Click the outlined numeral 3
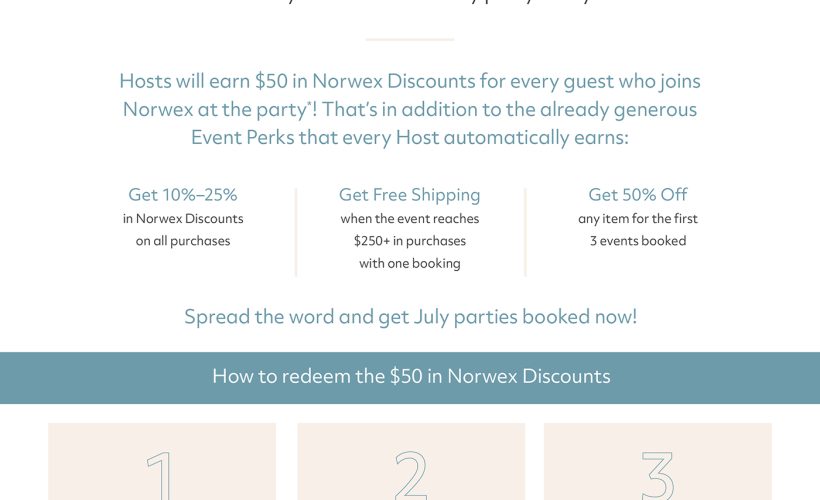The height and width of the screenshot is (500, 820). click(x=658, y=475)
